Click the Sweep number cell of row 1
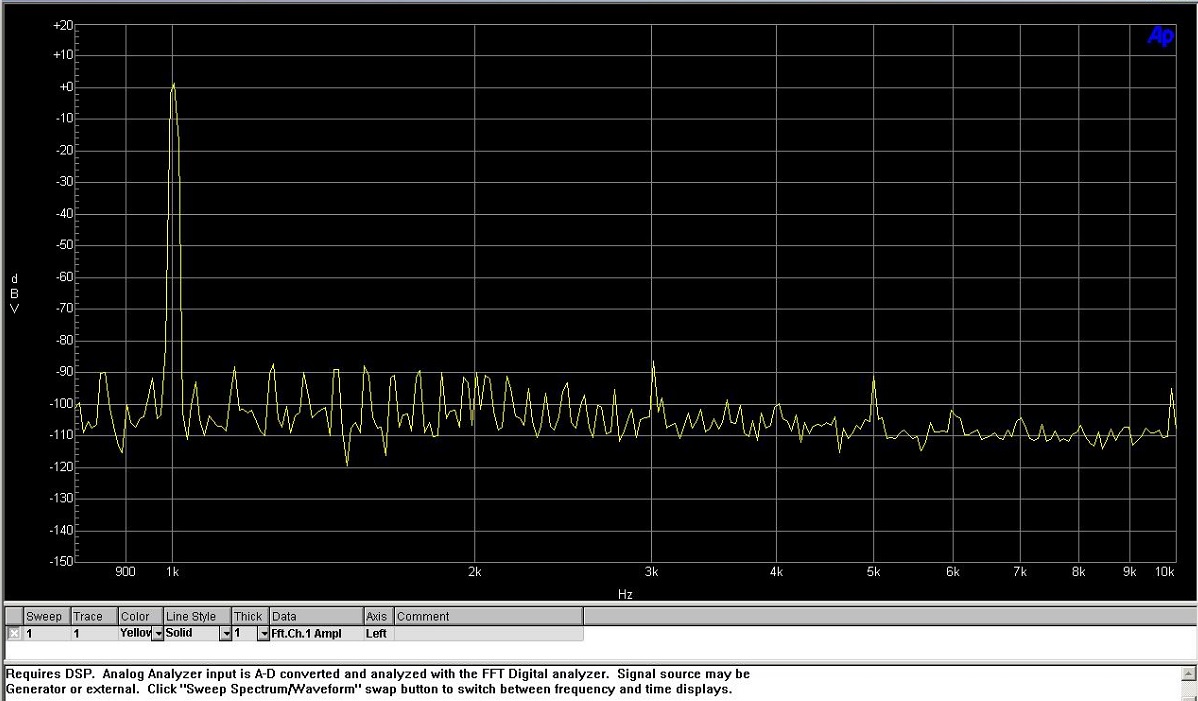The width and height of the screenshot is (1198, 701). click(x=47, y=634)
